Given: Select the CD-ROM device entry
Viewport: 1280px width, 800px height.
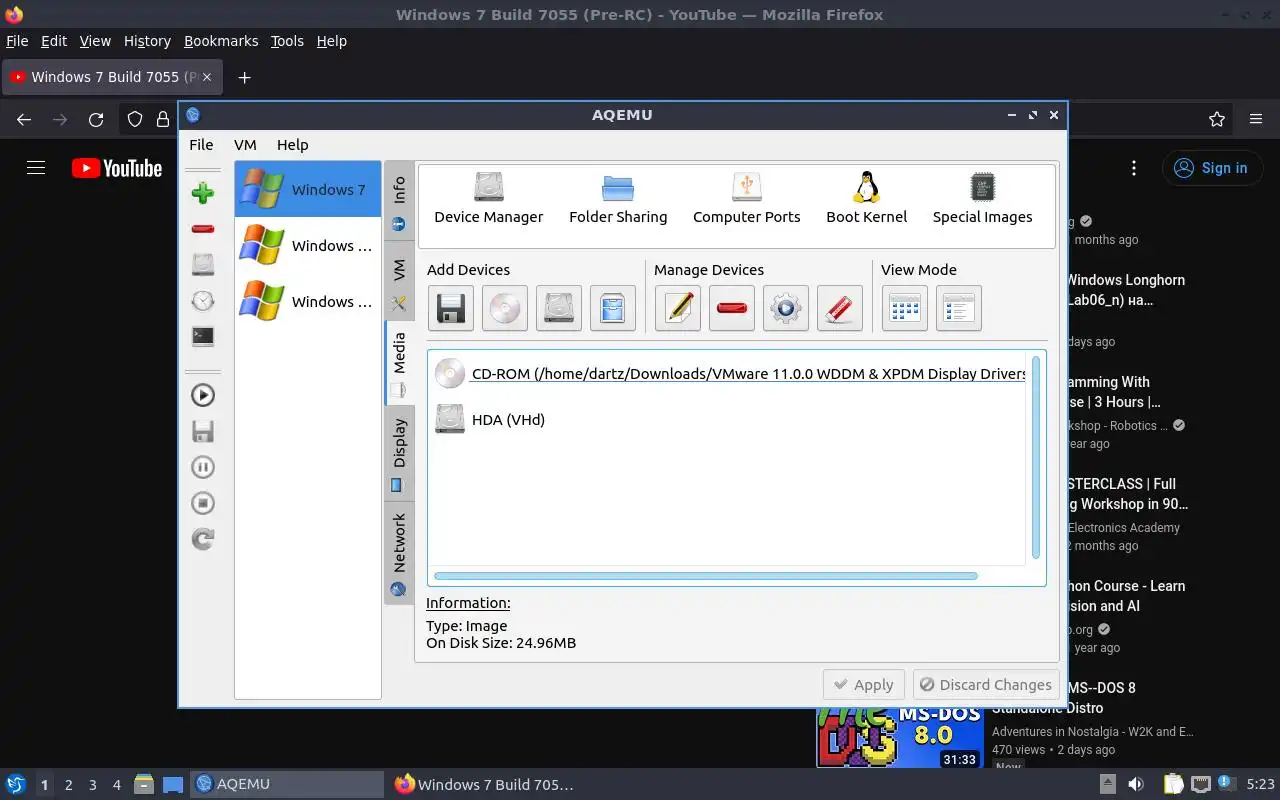Looking at the screenshot, I should (x=730, y=374).
